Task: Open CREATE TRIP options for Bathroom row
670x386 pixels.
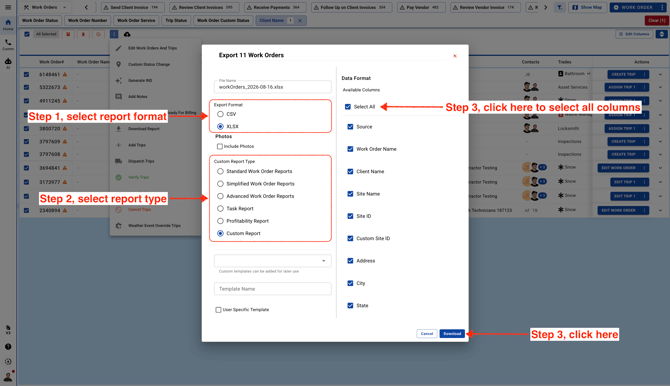Action: (644, 74)
